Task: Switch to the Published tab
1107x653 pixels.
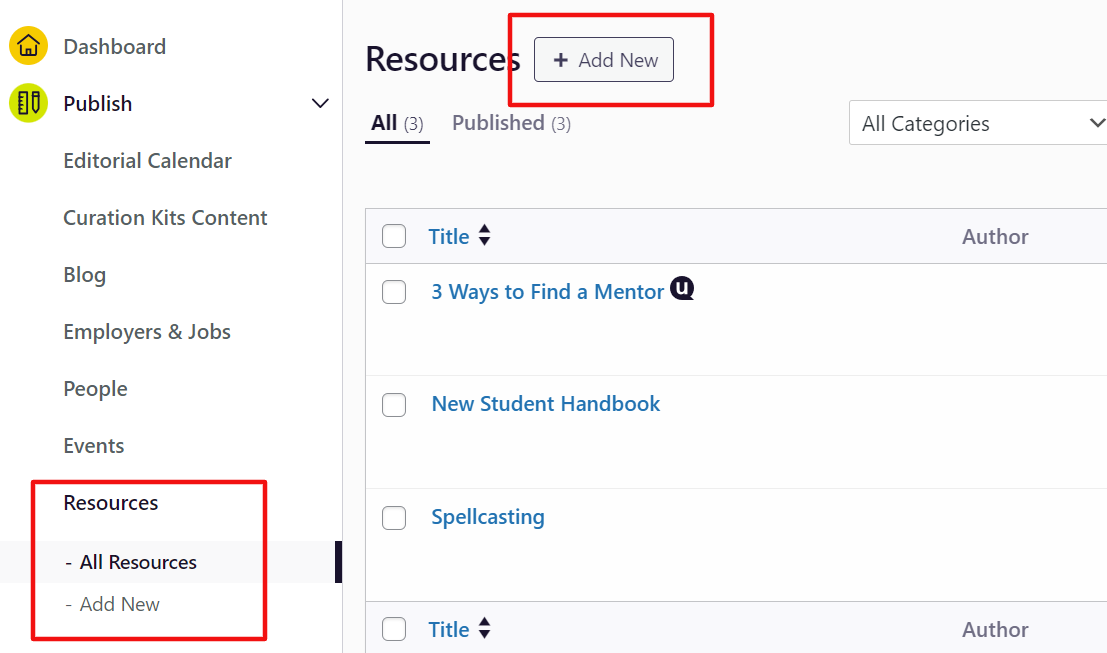Action: click(511, 123)
